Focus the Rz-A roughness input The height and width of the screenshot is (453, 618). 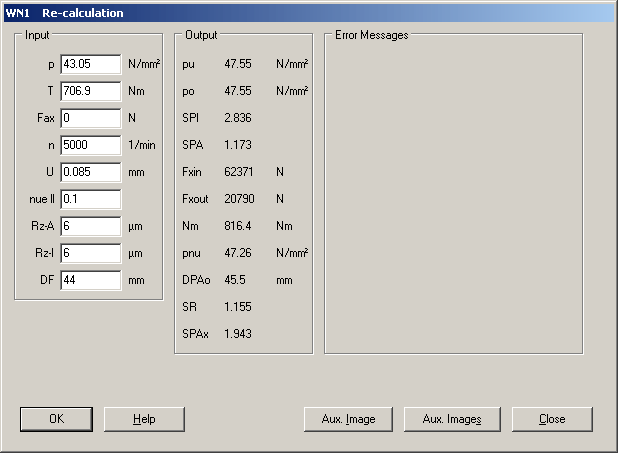[x=90, y=226]
